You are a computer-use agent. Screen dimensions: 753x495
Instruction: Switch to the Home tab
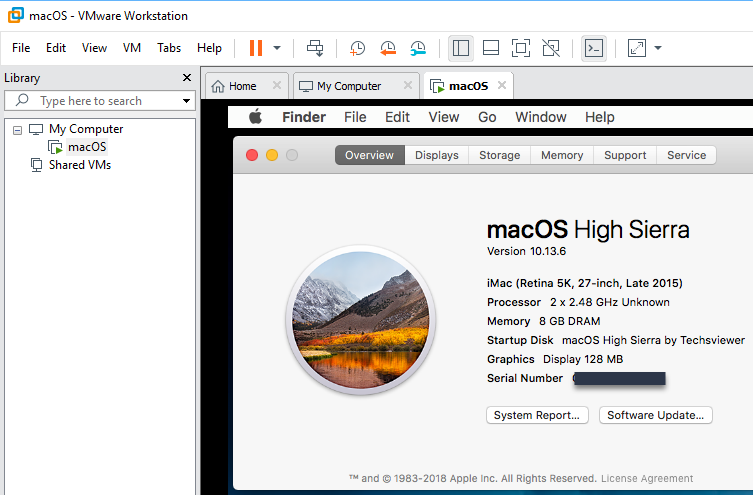tap(247, 86)
